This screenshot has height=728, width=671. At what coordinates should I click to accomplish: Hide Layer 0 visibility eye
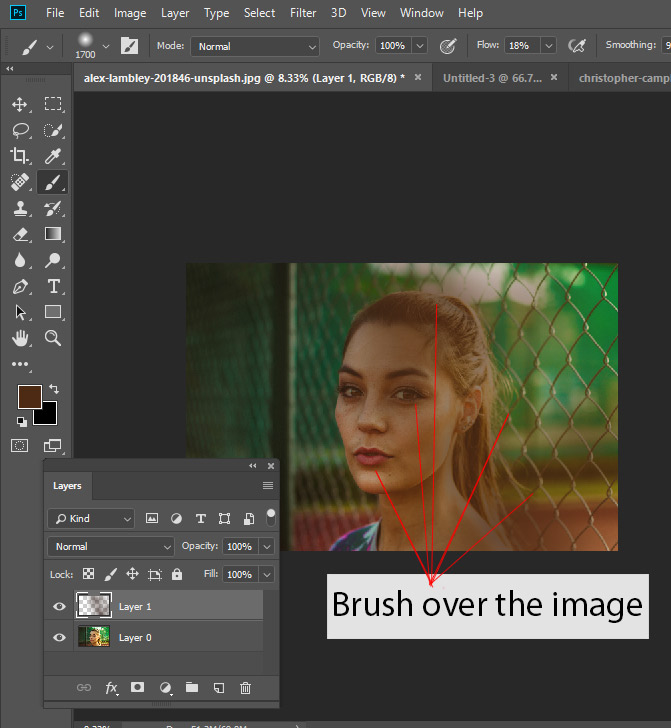click(59, 637)
